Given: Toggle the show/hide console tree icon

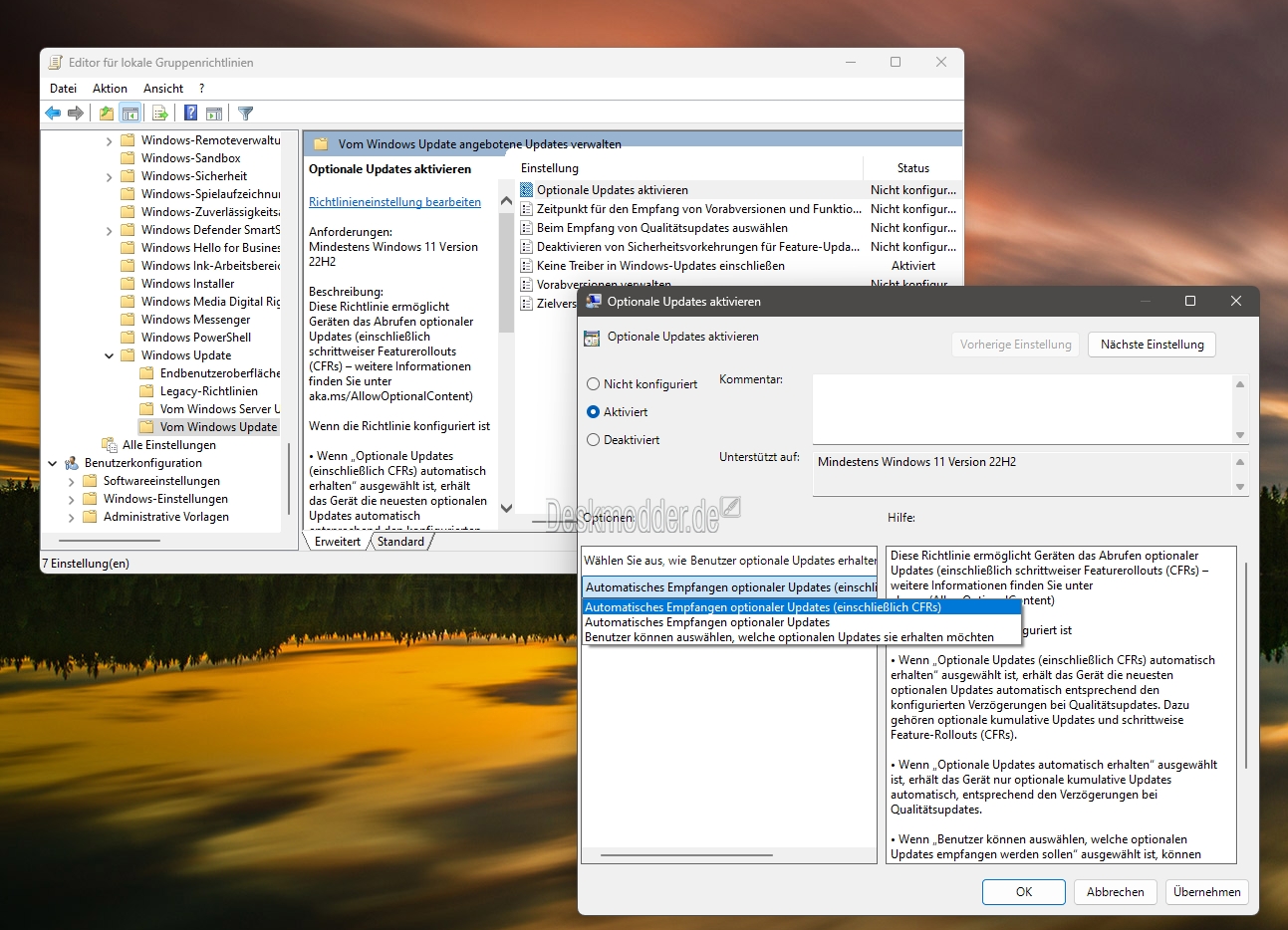Looking at the screenshot, I should click(129, 114).
